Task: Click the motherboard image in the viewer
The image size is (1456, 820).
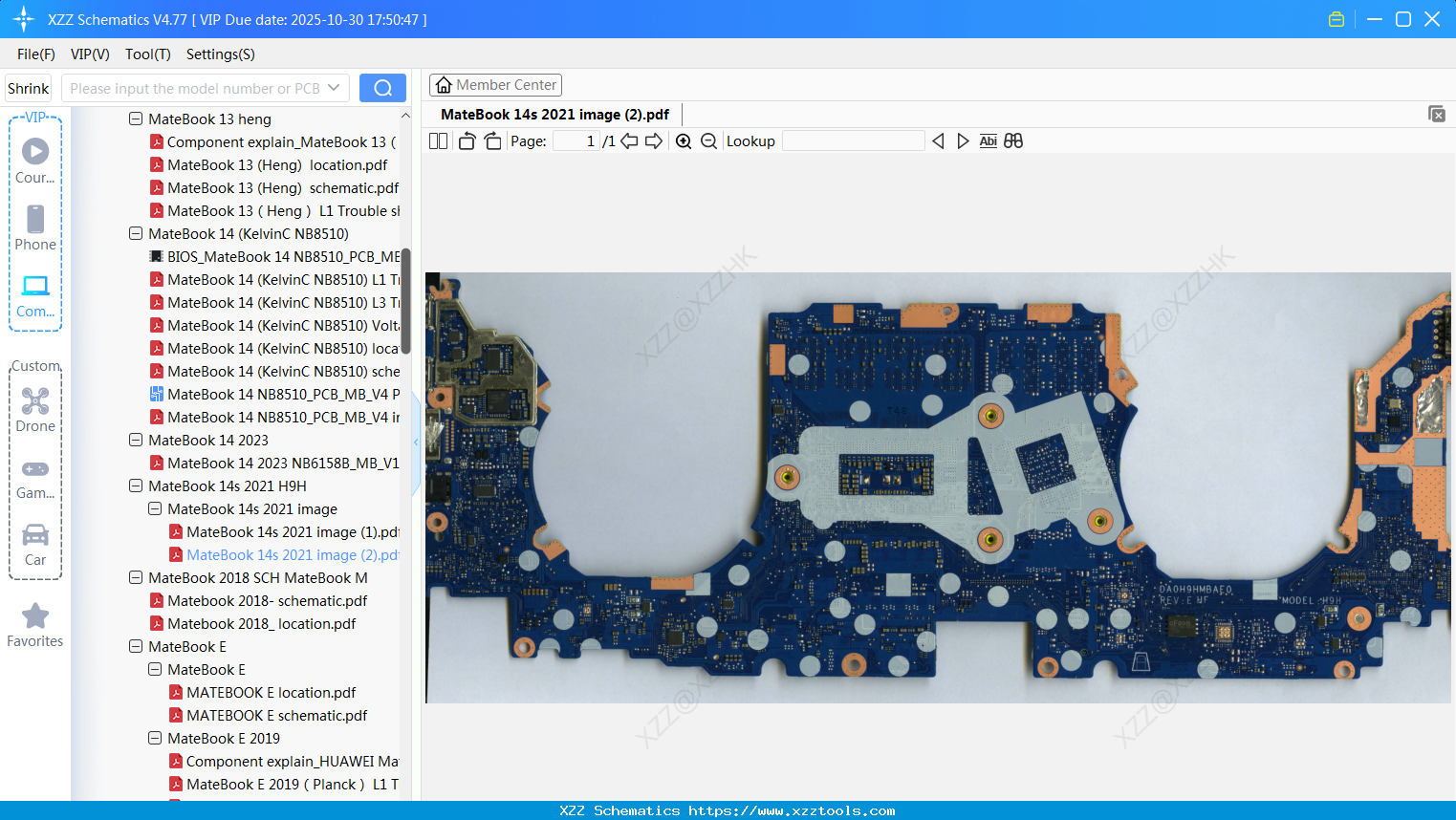Action: pyautogui.click(x=938, y=487)
